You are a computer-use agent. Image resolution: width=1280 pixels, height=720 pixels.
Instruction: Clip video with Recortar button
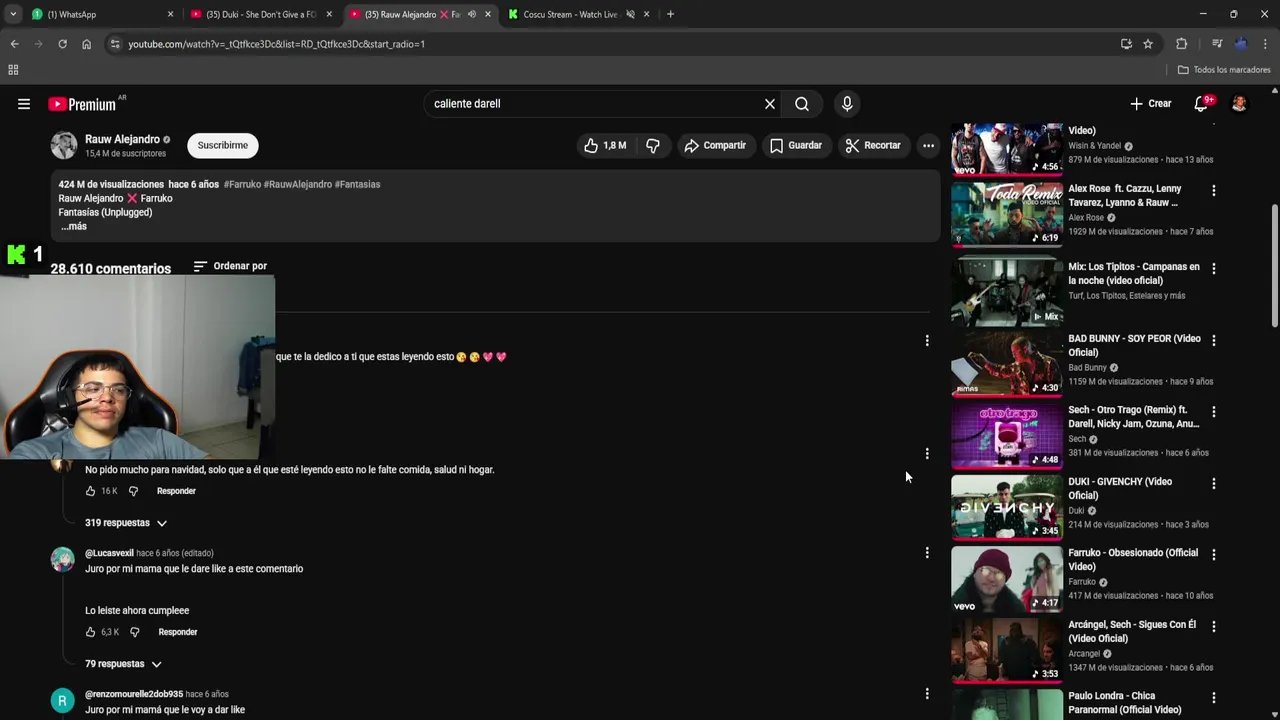pos(873,145)
